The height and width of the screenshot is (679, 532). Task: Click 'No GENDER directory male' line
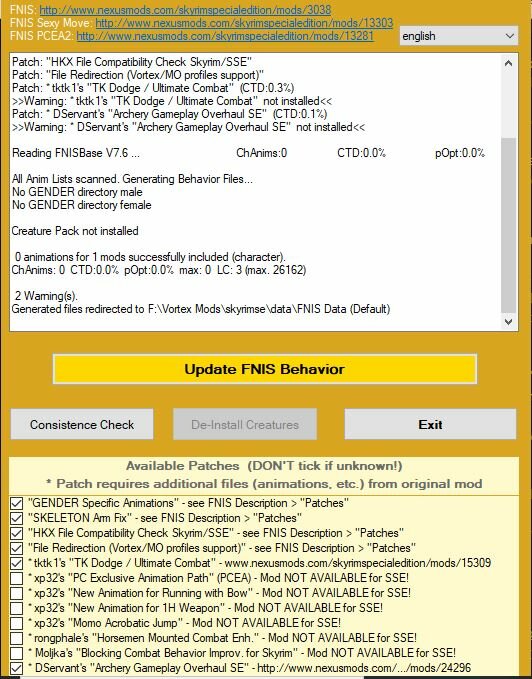click(x=77, y=192)
